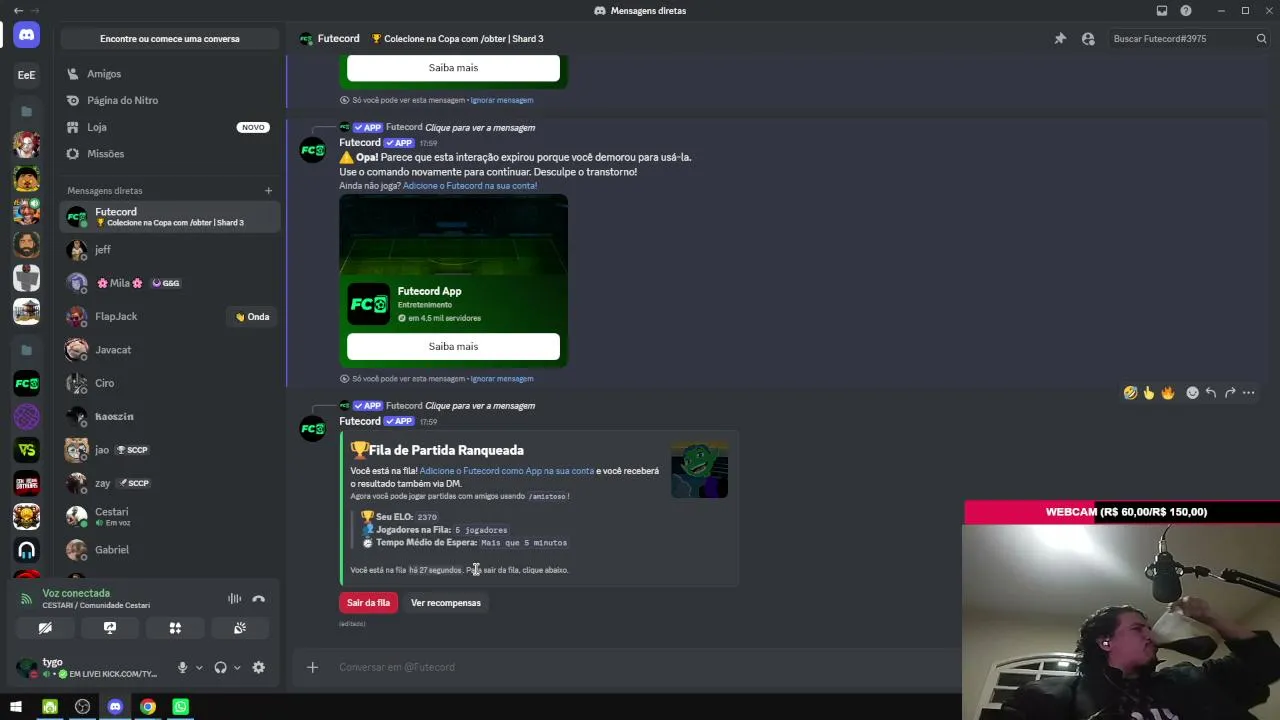The image size is (1280, 720).
Task: Open the FC green server icon
Action: coord(27,383)
